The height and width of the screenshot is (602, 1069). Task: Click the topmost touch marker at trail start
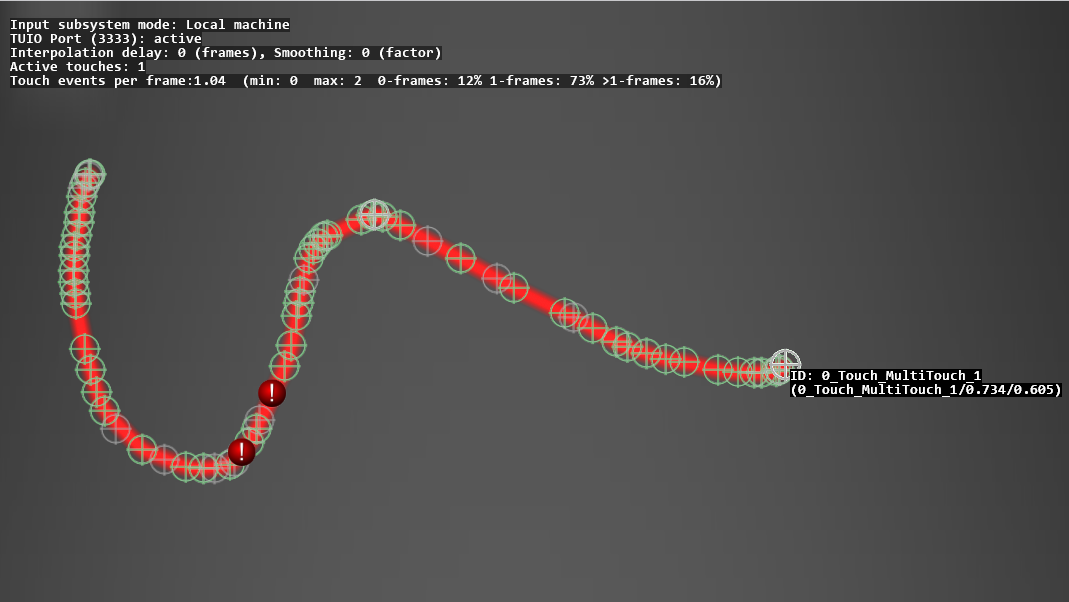(x=90, y=174)
